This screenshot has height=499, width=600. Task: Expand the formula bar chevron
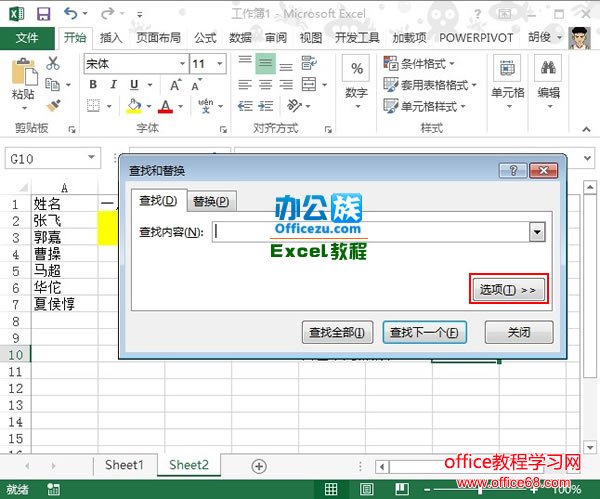pyautogui.click(x=587, y=158)
